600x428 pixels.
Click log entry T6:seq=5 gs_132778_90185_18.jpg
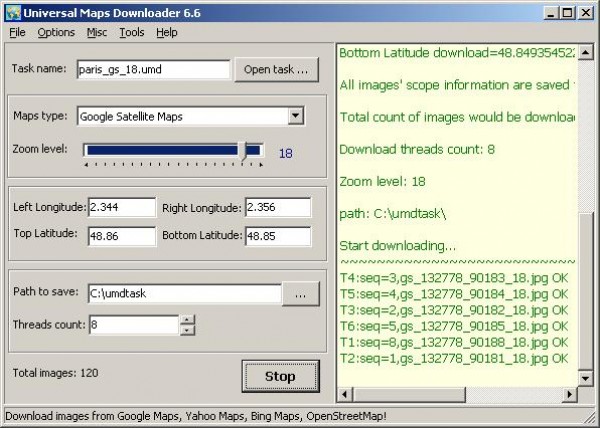click(454, 326)
